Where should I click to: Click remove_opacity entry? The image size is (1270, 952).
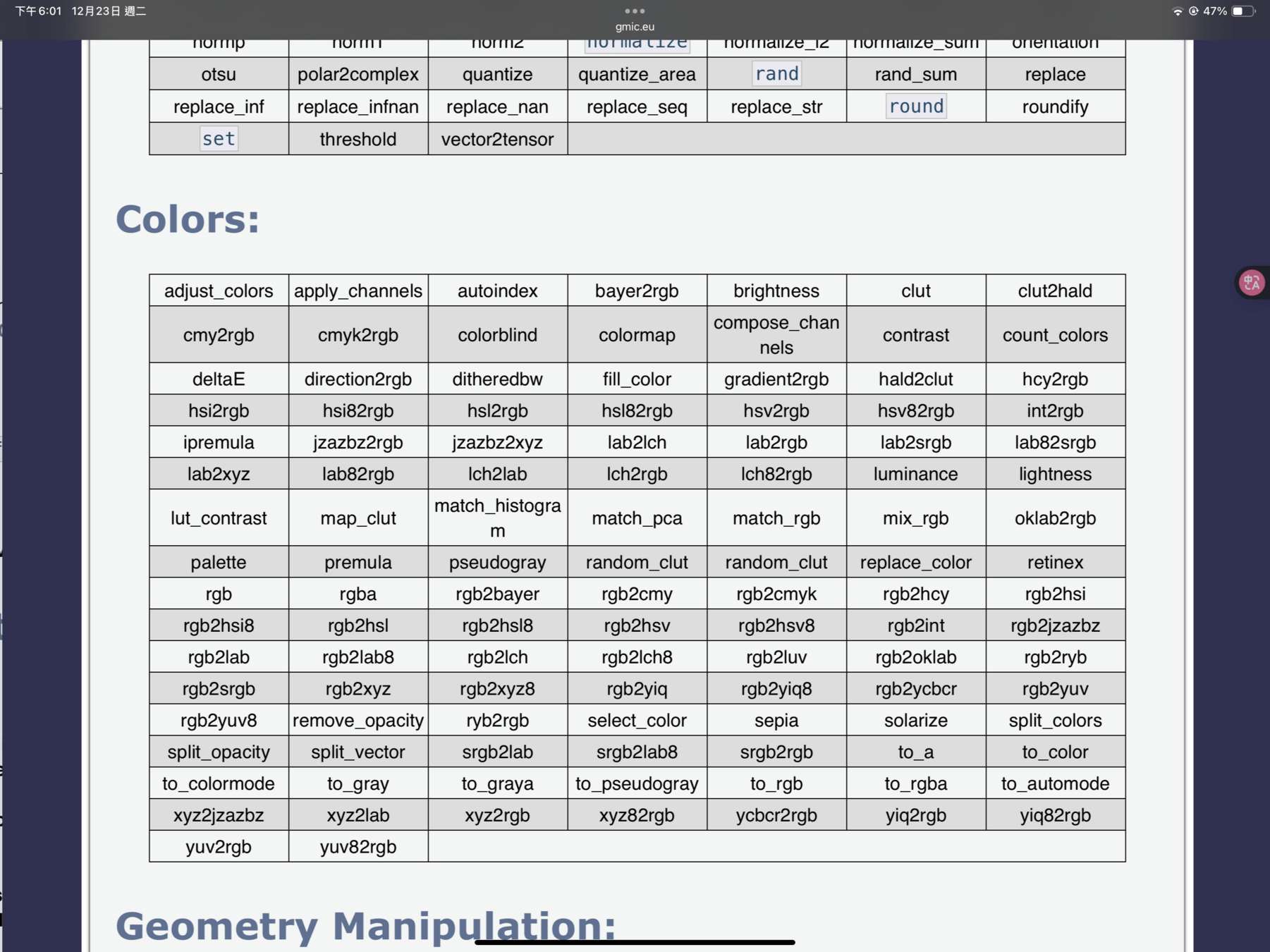(358, 720)
